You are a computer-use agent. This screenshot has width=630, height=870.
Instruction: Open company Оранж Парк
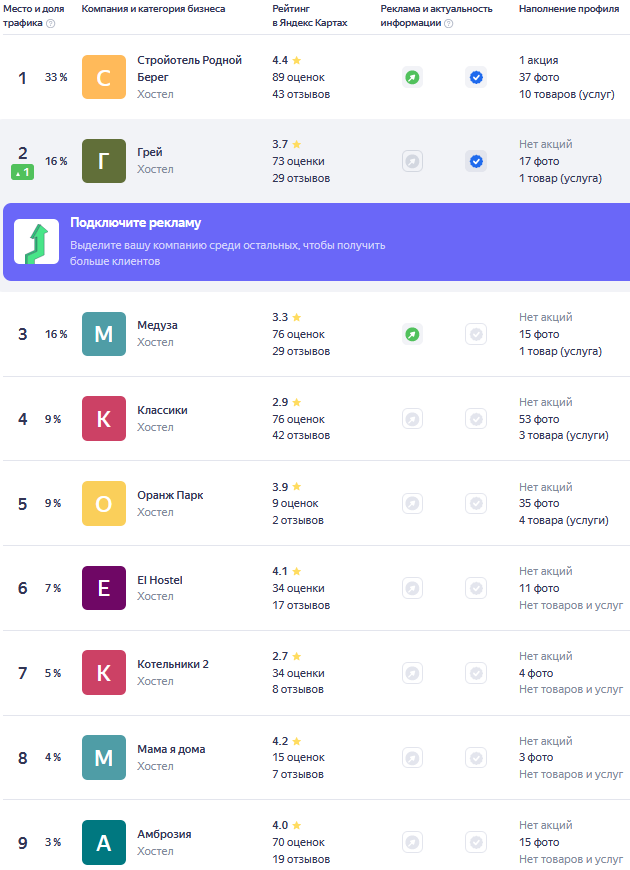(170, 495)
